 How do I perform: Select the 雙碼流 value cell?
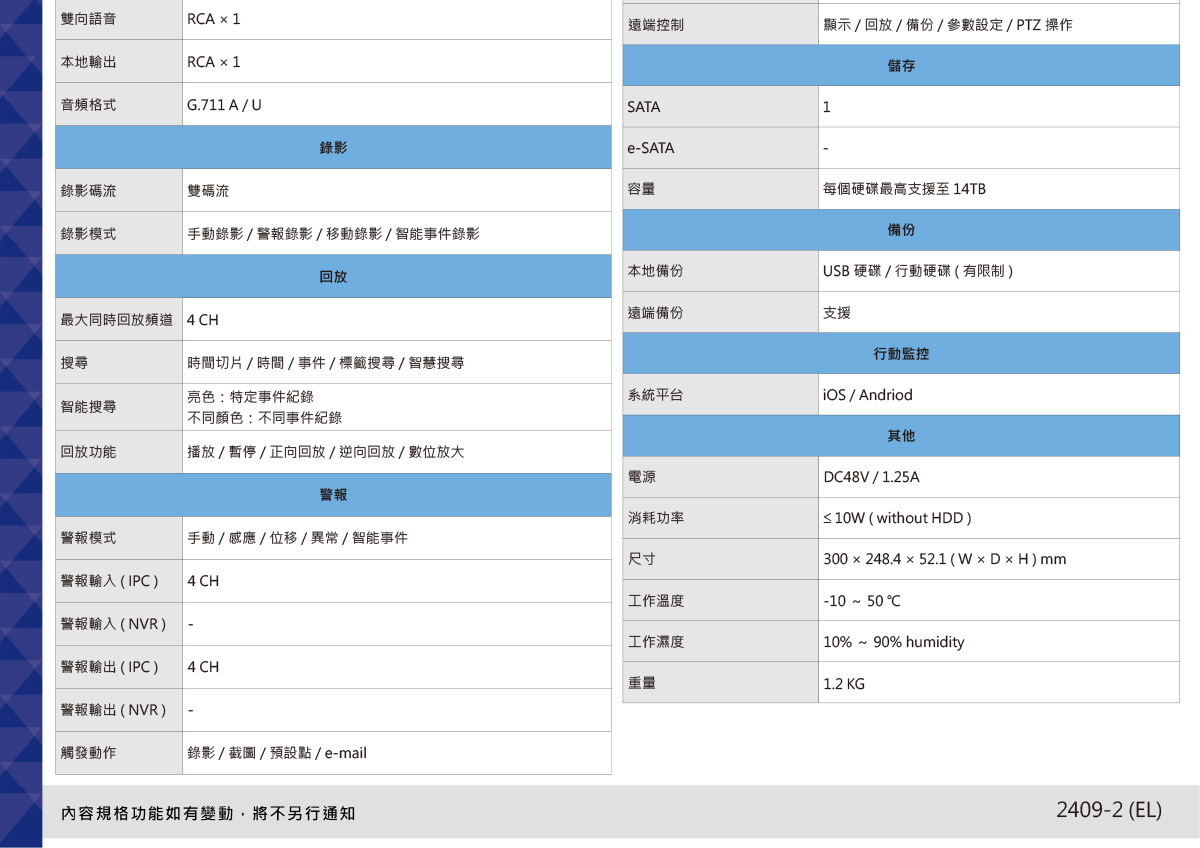[397, 191]
